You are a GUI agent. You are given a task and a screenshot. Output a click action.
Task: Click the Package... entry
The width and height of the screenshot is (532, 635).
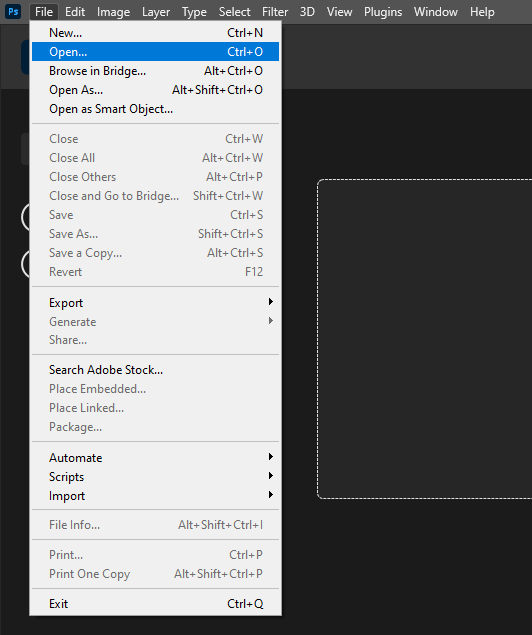(x=155, y=427)
